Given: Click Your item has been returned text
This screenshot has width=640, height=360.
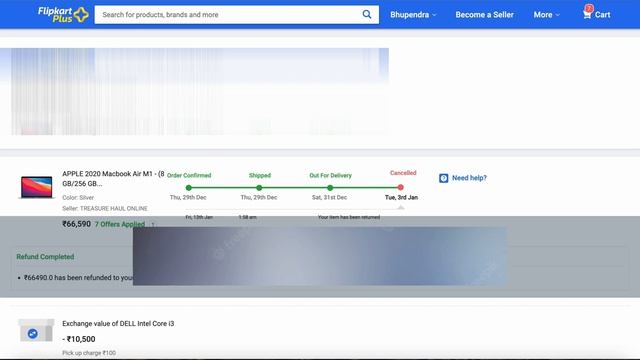Looking at the screenshot, I should point(349,217).
